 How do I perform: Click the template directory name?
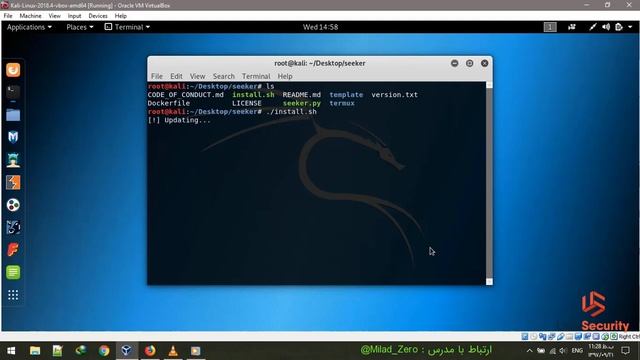click(346, 95)
